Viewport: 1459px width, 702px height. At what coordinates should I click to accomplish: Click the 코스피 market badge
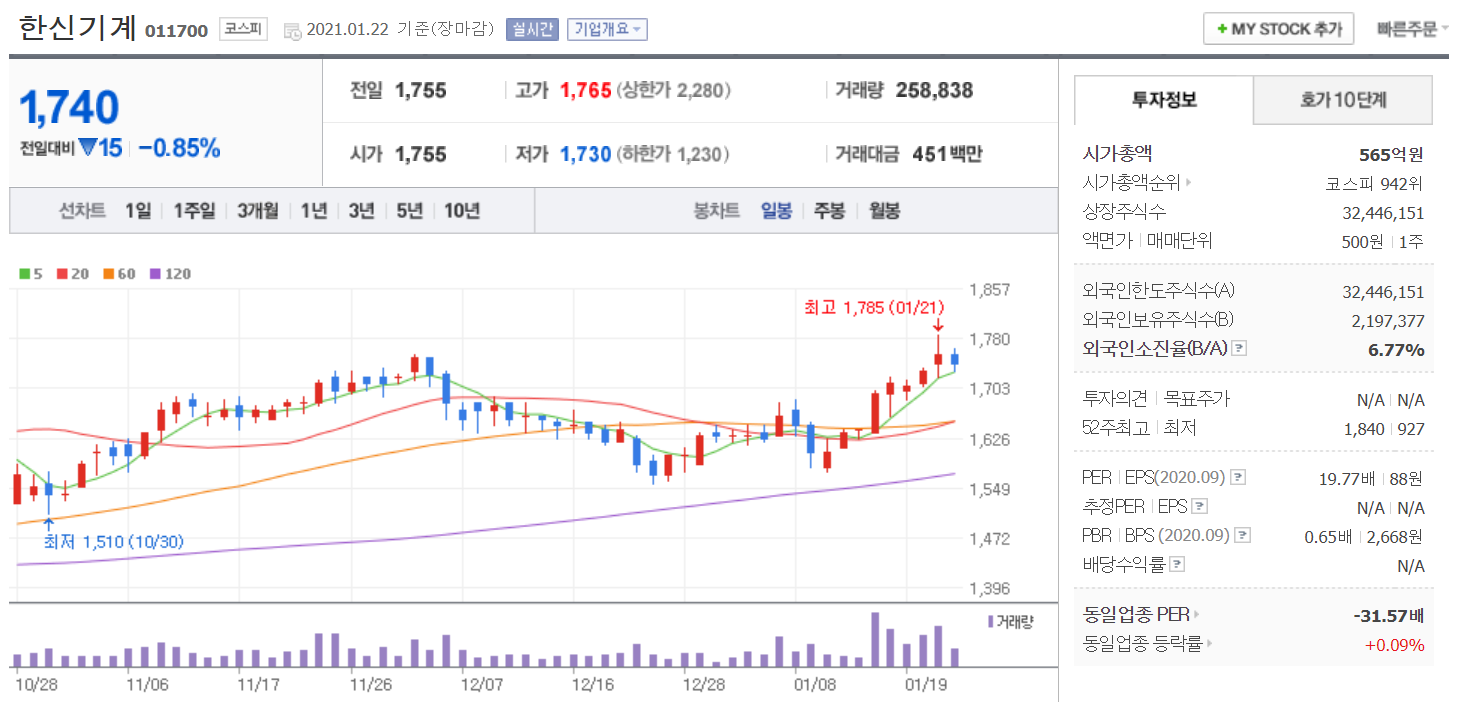243,29
